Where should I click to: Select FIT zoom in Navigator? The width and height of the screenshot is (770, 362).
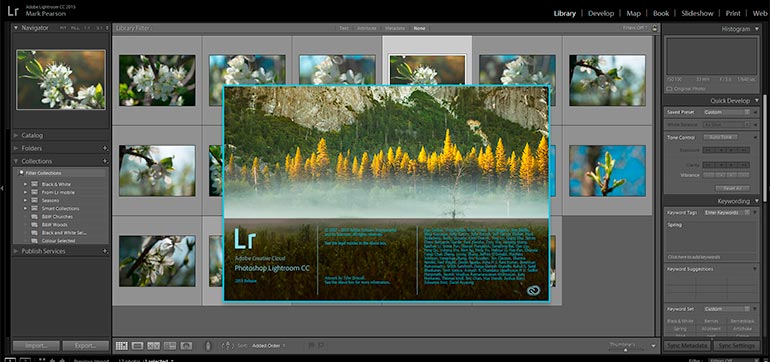point(63,28)
